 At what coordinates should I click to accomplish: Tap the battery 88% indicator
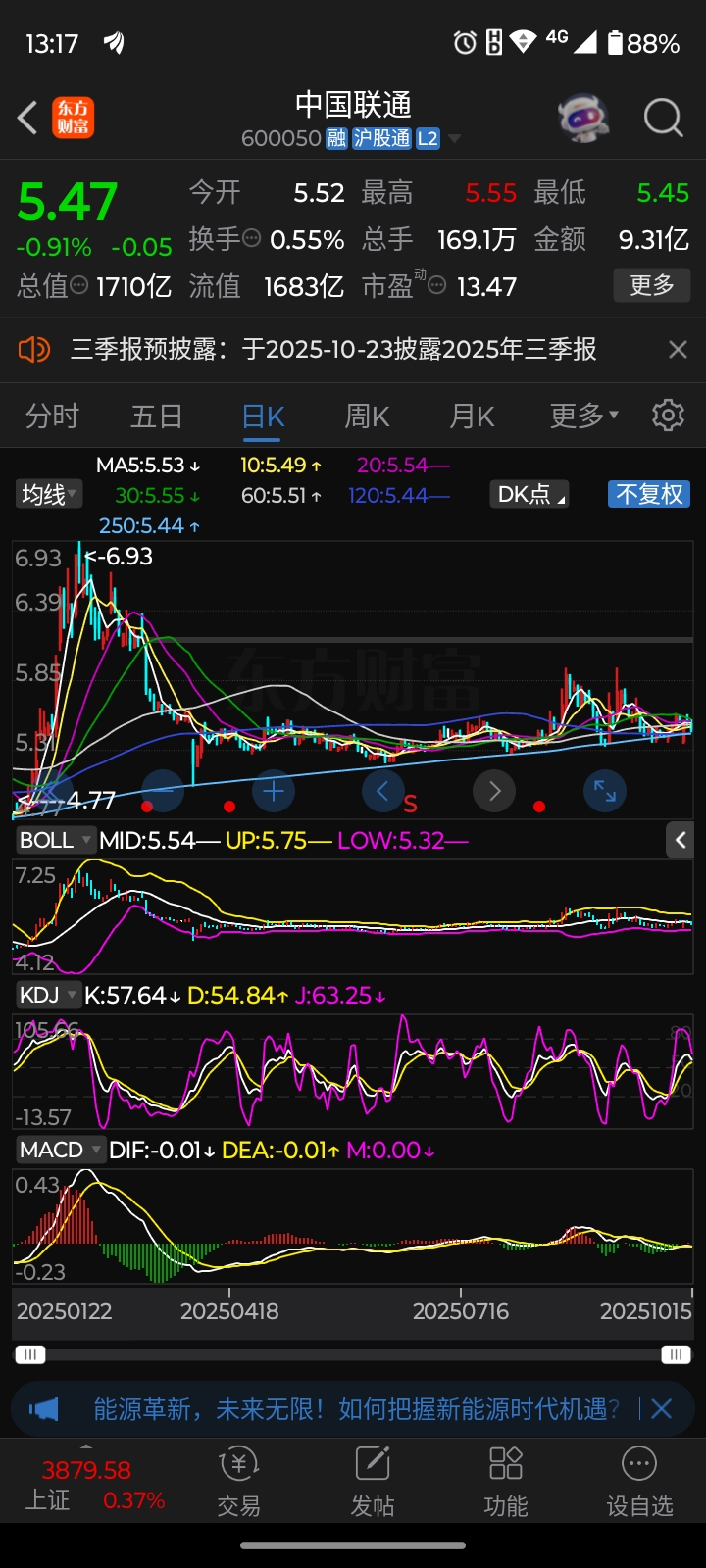click(643, 43)
